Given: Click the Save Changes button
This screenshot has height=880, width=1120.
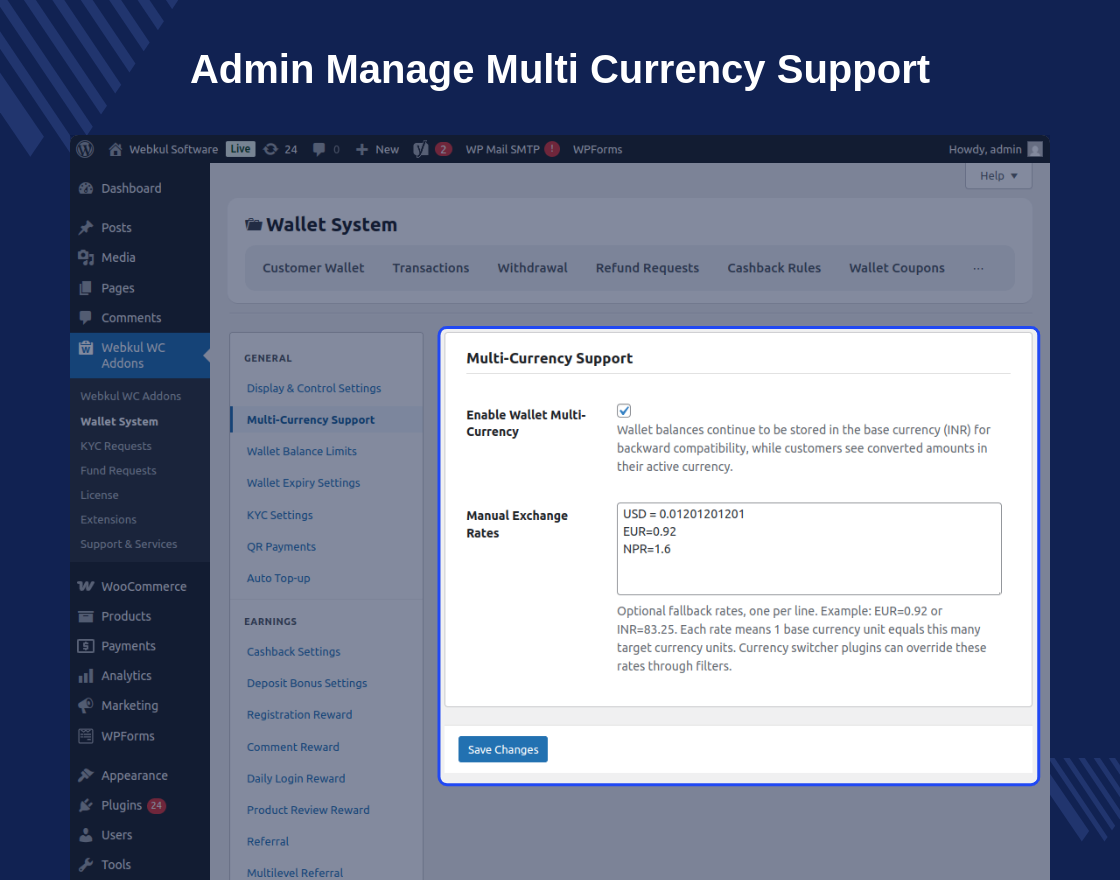Looking at the screenshot, I should pyautogui.click(x=503, y=749).
